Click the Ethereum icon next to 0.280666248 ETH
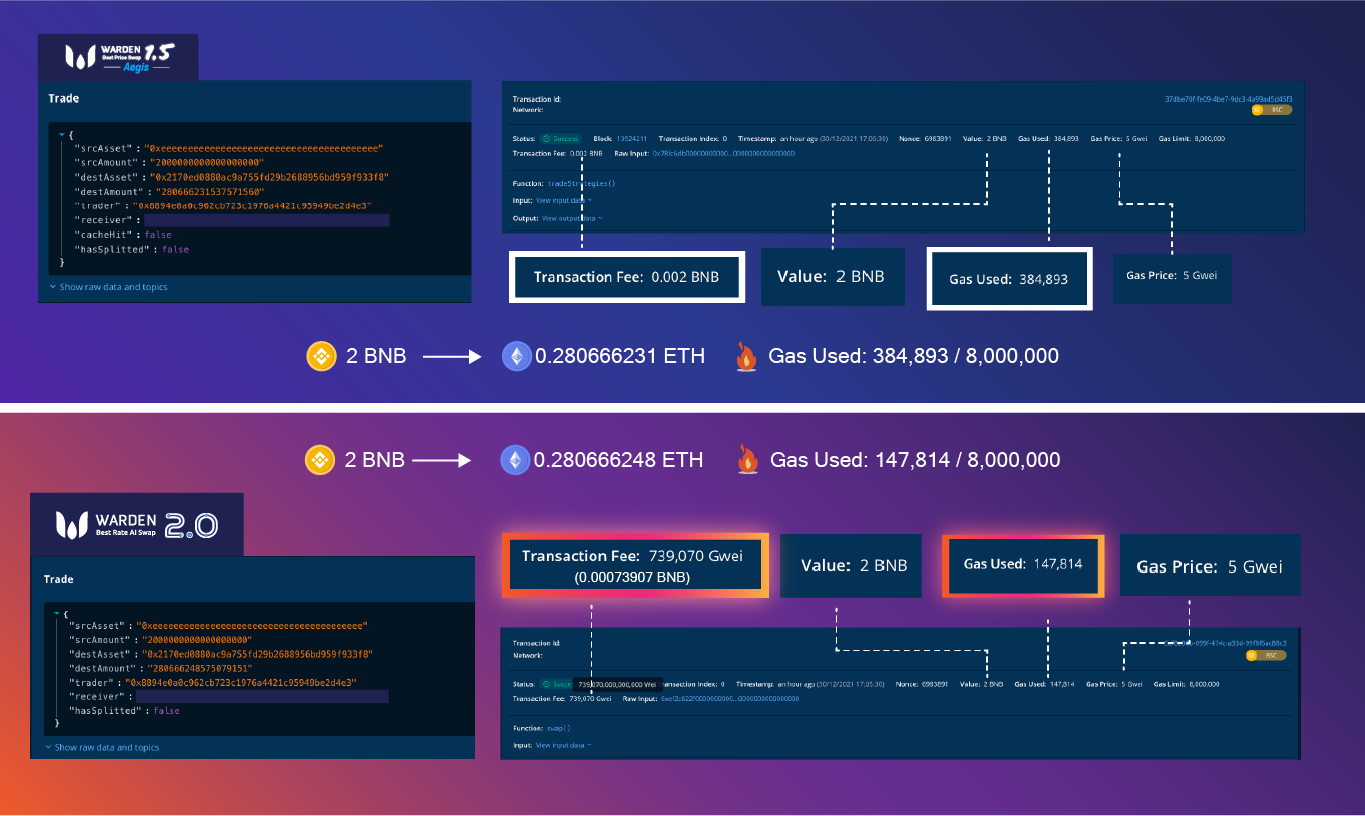This screenshot has height=816, width=1365. 515,459
